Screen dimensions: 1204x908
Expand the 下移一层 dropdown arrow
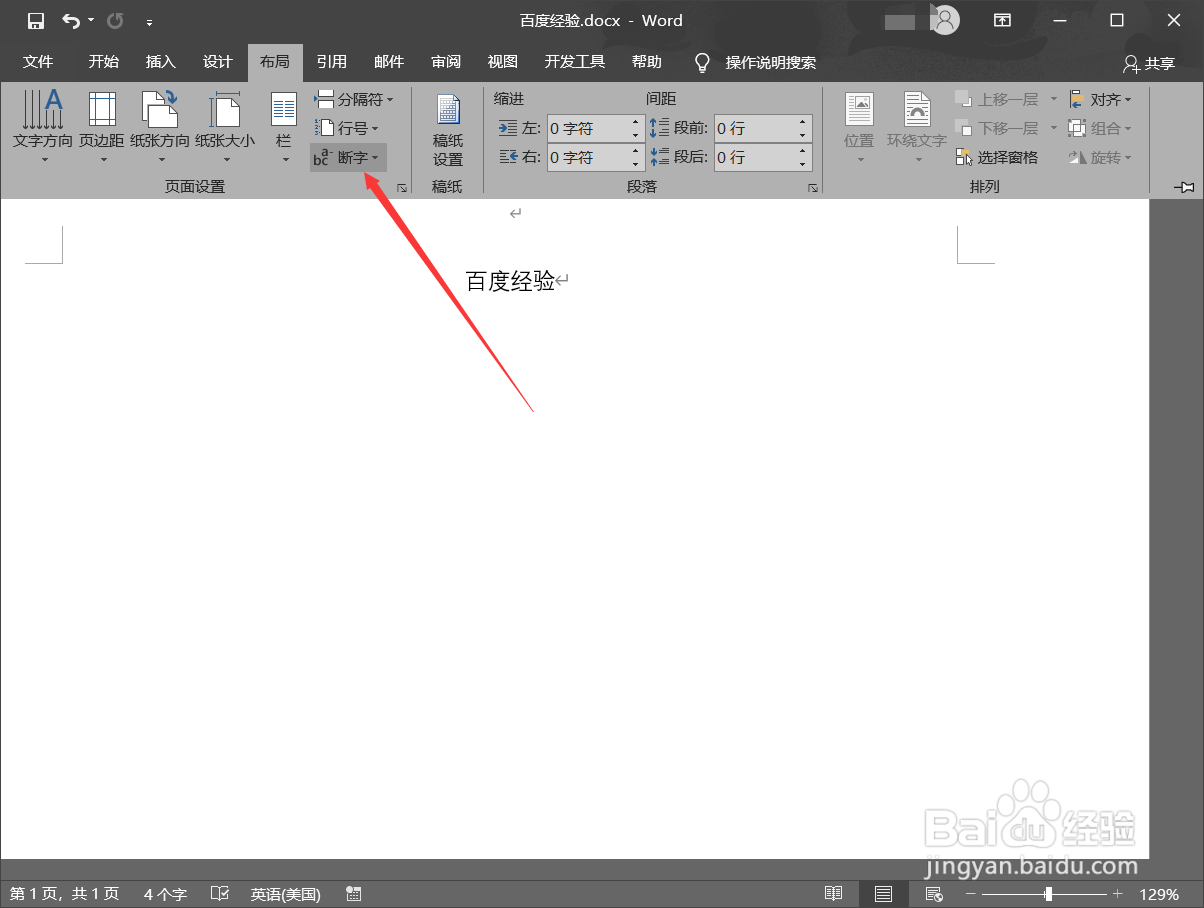pos(1053,128)
